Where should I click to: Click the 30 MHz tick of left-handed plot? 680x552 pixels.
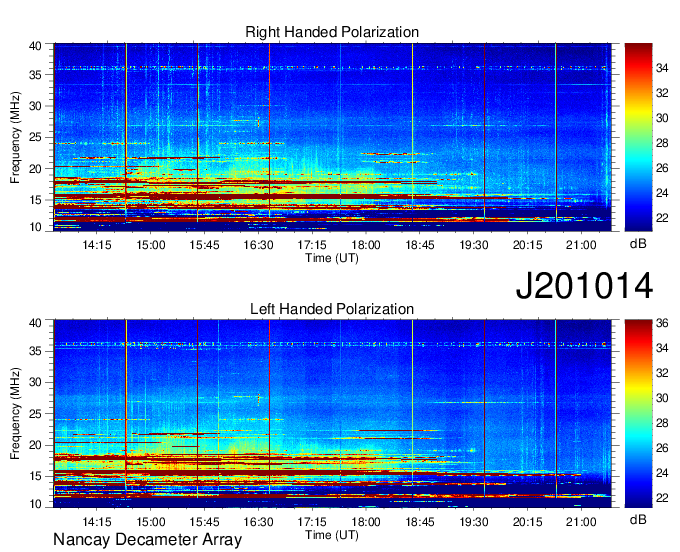tap(36, 382)
